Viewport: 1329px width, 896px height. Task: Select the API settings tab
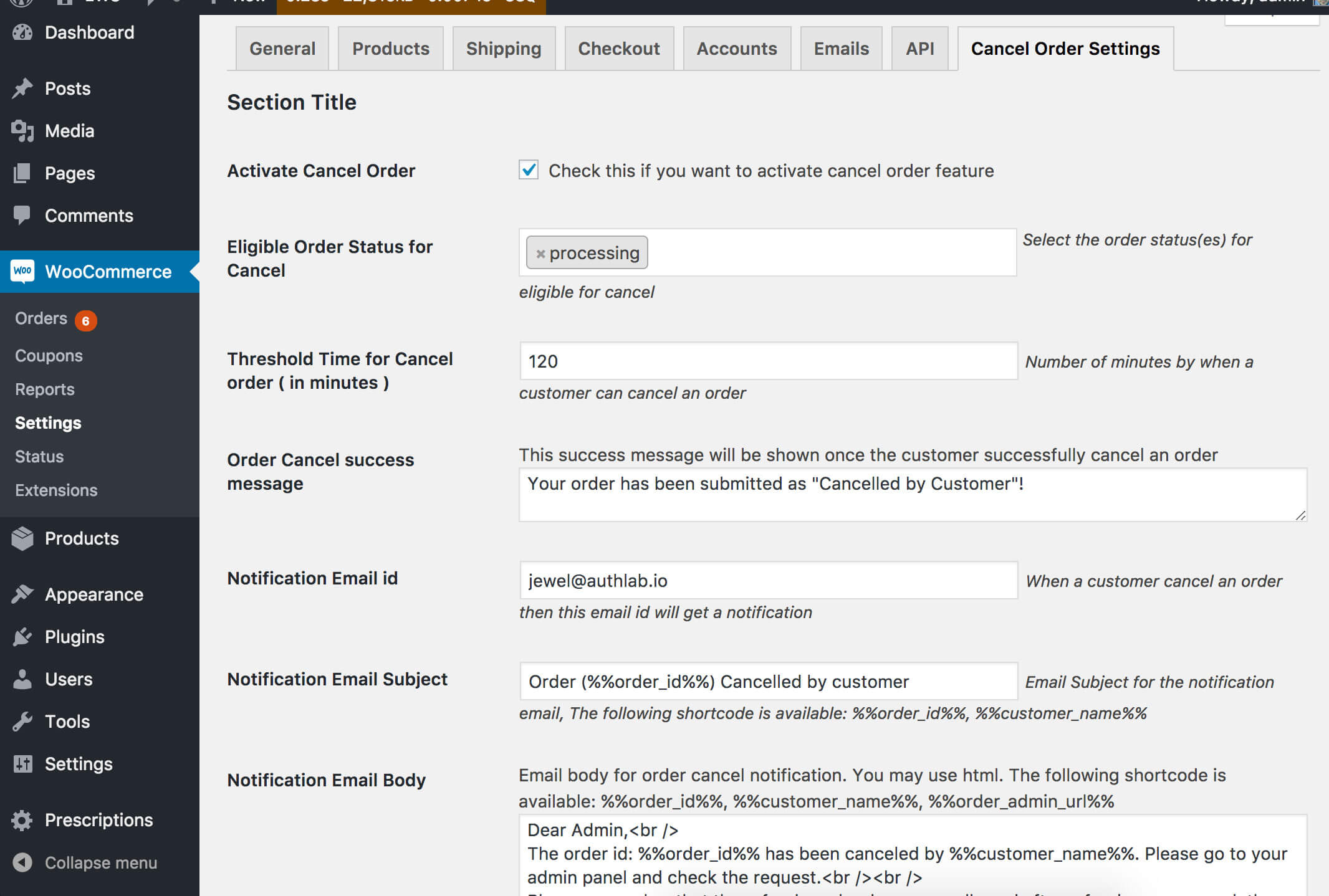pos(918,47)
